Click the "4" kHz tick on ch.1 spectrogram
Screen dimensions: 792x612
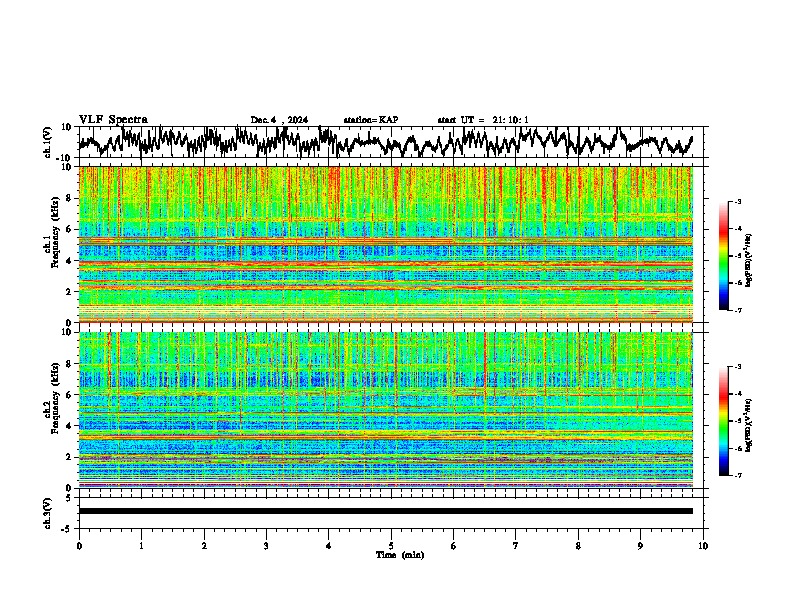69,261
